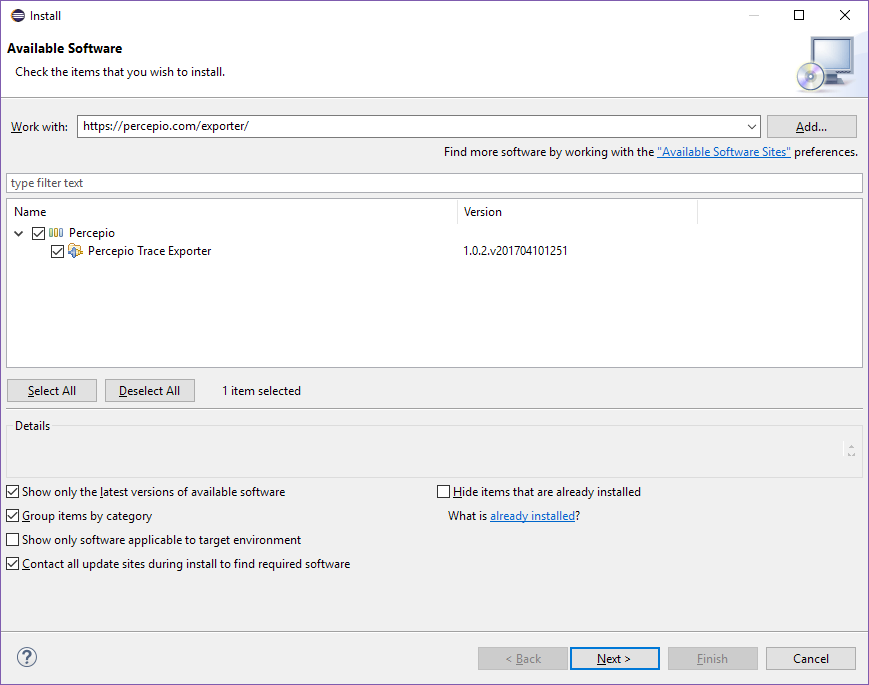
Task: Select the Percepio category label
Action: [92, 233]
